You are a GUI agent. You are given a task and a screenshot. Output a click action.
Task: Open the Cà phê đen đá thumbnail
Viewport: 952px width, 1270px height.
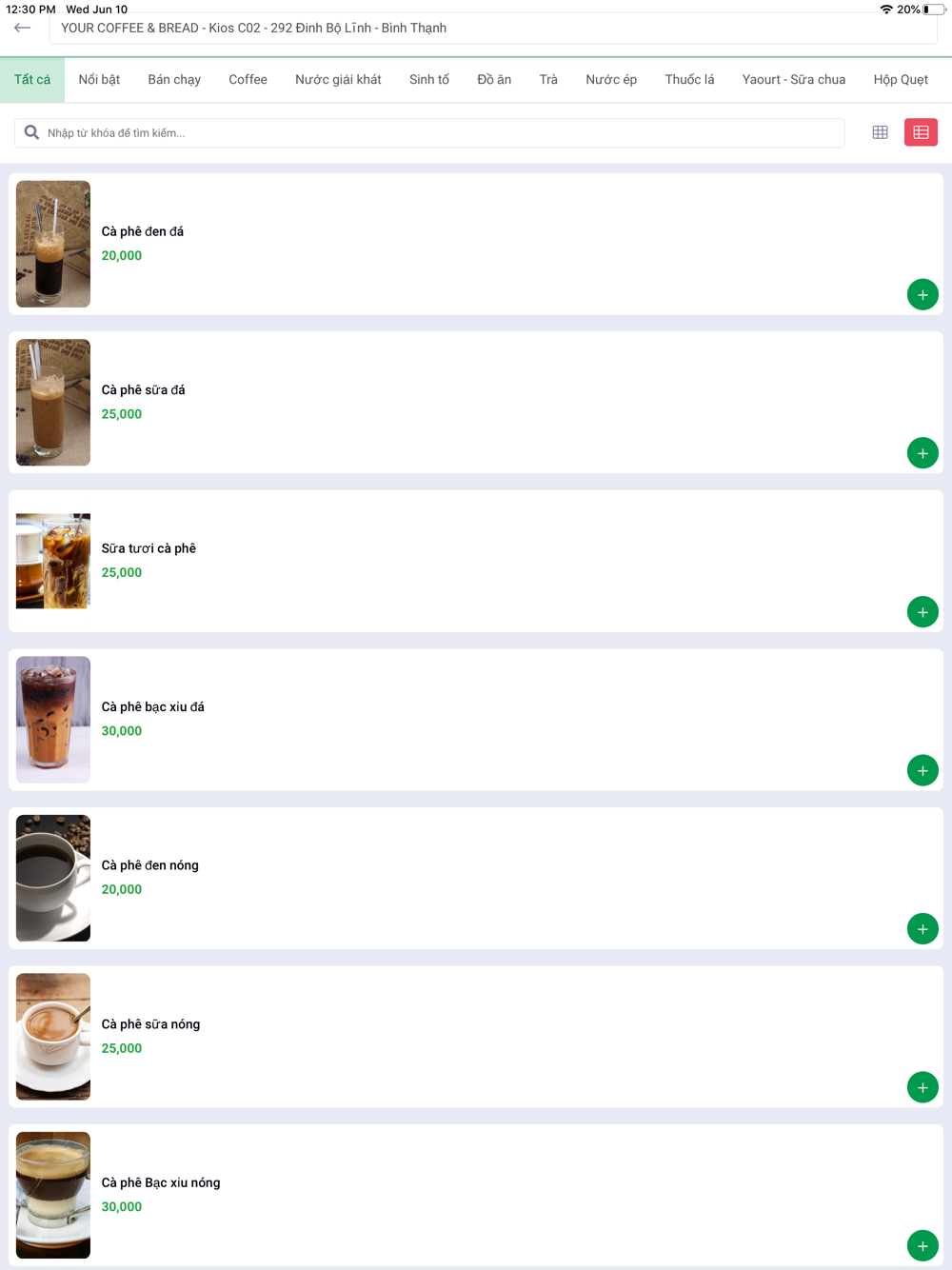(53, 244)
